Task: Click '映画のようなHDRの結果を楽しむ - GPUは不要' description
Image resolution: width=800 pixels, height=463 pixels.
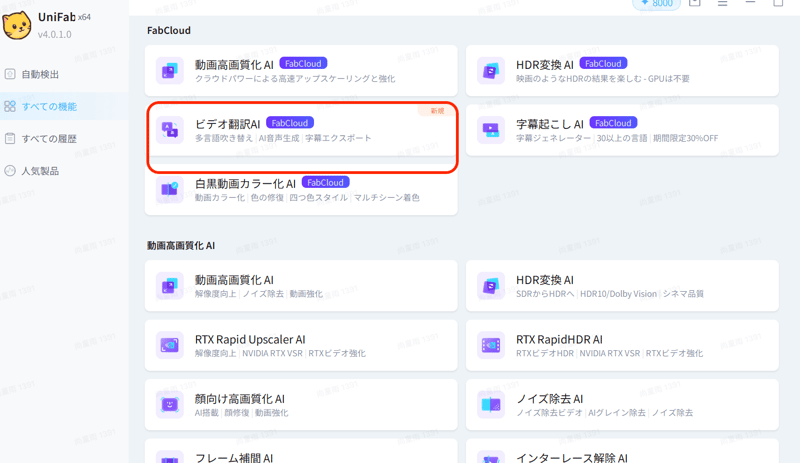Action: 603,79
